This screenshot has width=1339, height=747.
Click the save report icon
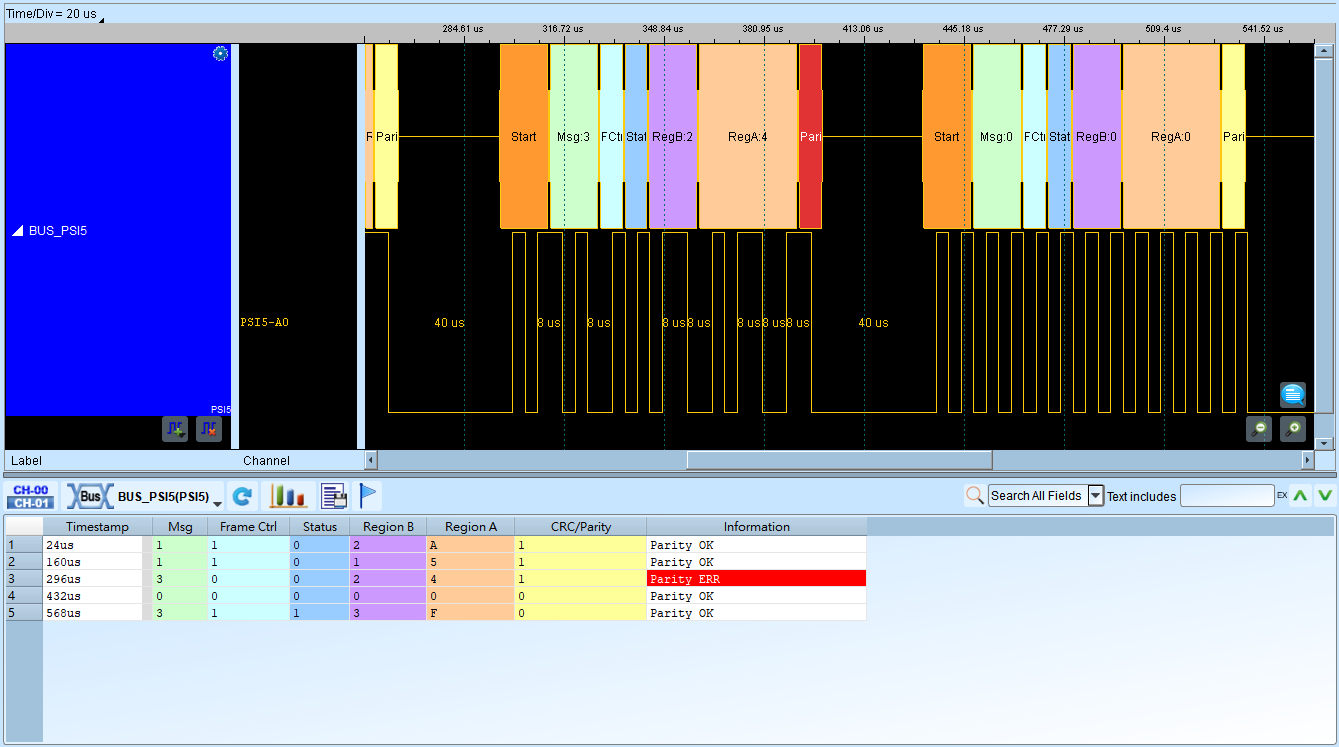click(x=334, y=496)
